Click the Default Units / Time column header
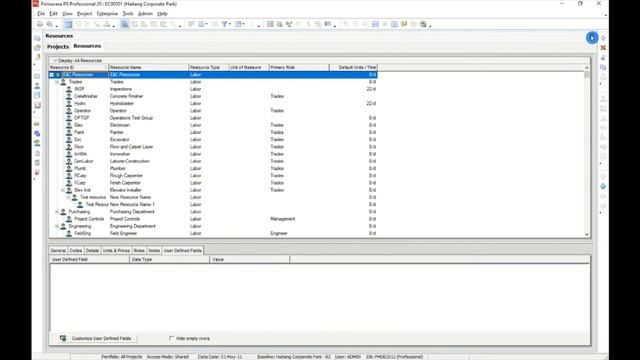640x360 pixels. [353, 67]
